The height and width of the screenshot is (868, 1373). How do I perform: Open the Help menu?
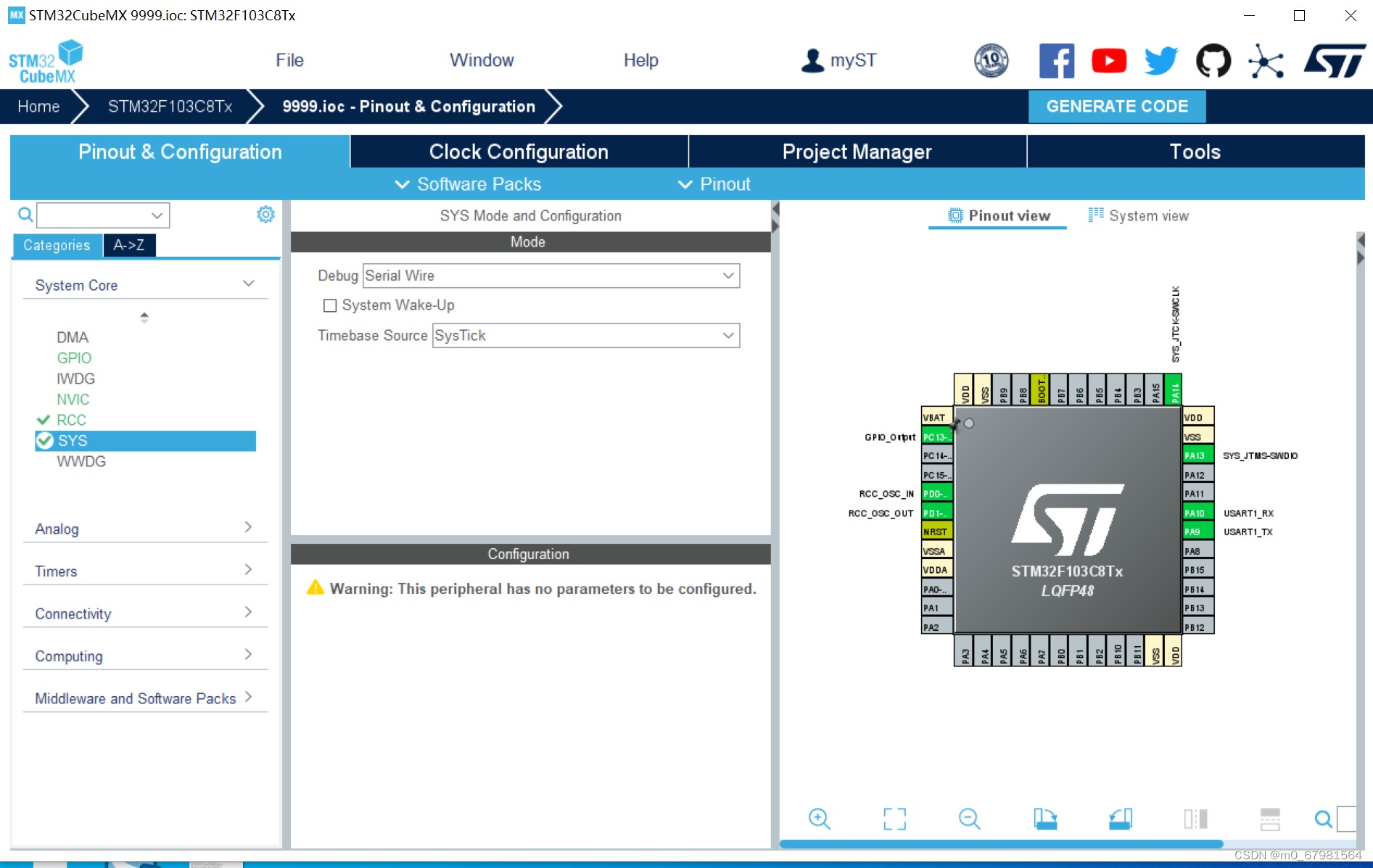(640, 60)
